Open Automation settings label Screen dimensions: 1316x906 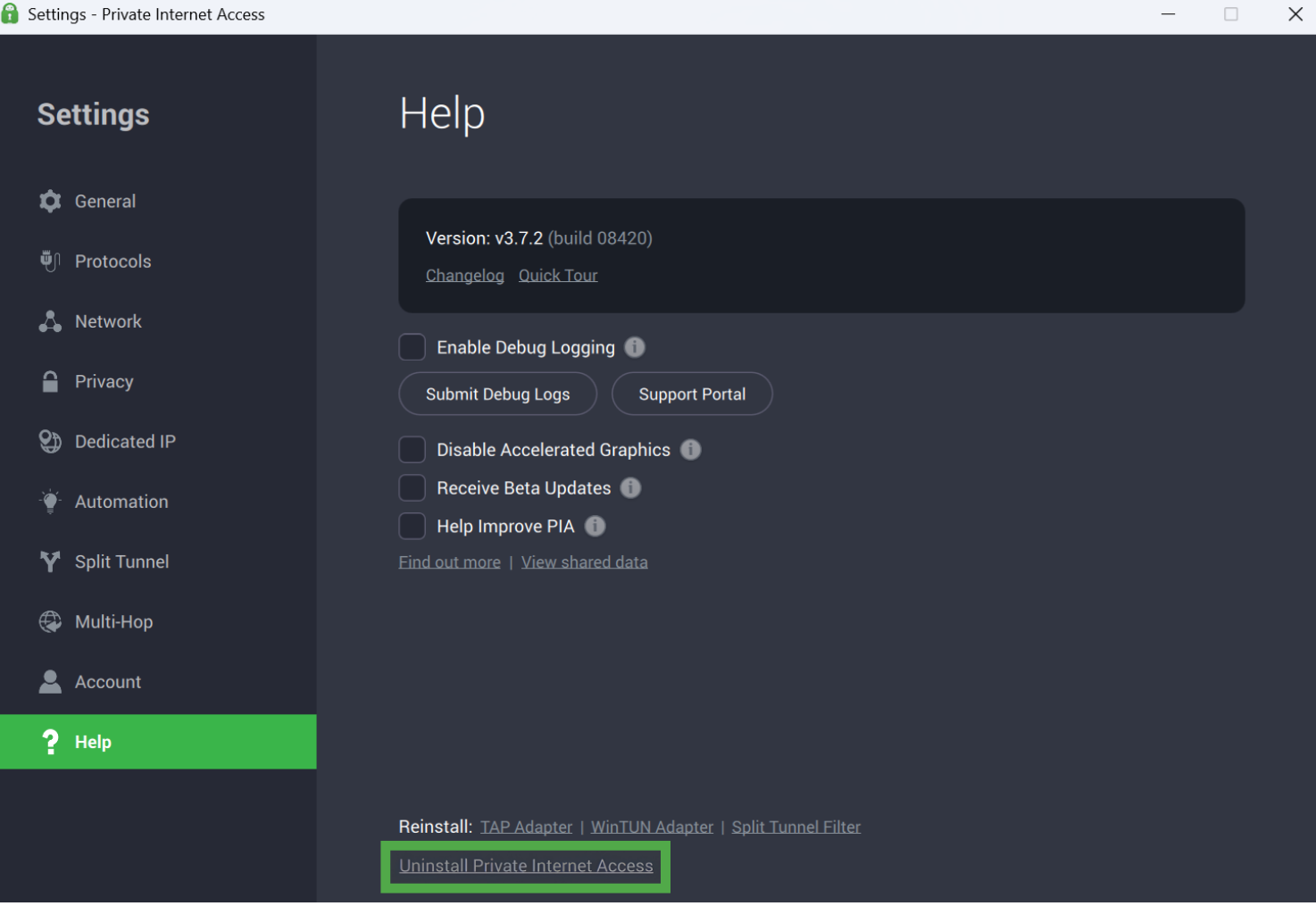pyautogui.click(x=121, y=502)
